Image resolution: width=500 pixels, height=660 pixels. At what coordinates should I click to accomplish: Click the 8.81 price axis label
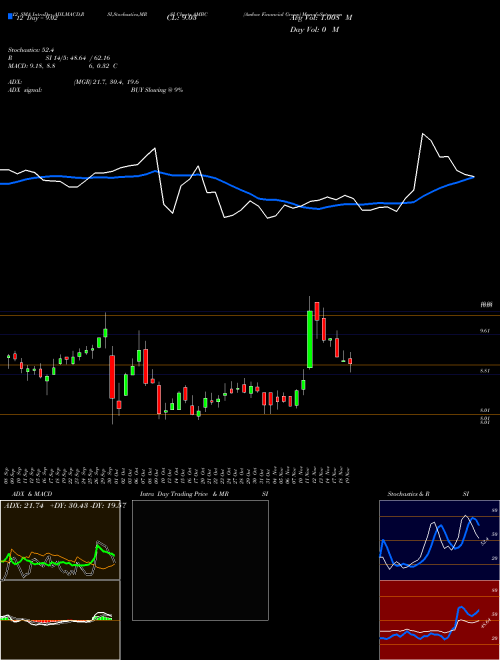(485, 371)
